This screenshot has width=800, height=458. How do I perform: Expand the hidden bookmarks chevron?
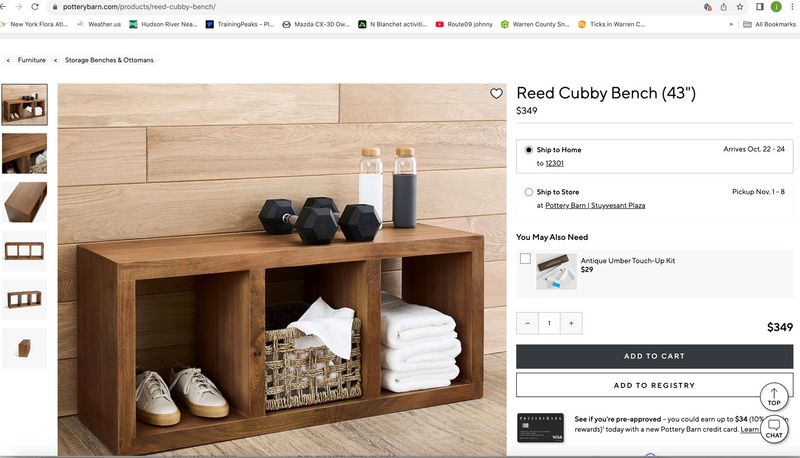pyautogui.click(x=731, y=24)
